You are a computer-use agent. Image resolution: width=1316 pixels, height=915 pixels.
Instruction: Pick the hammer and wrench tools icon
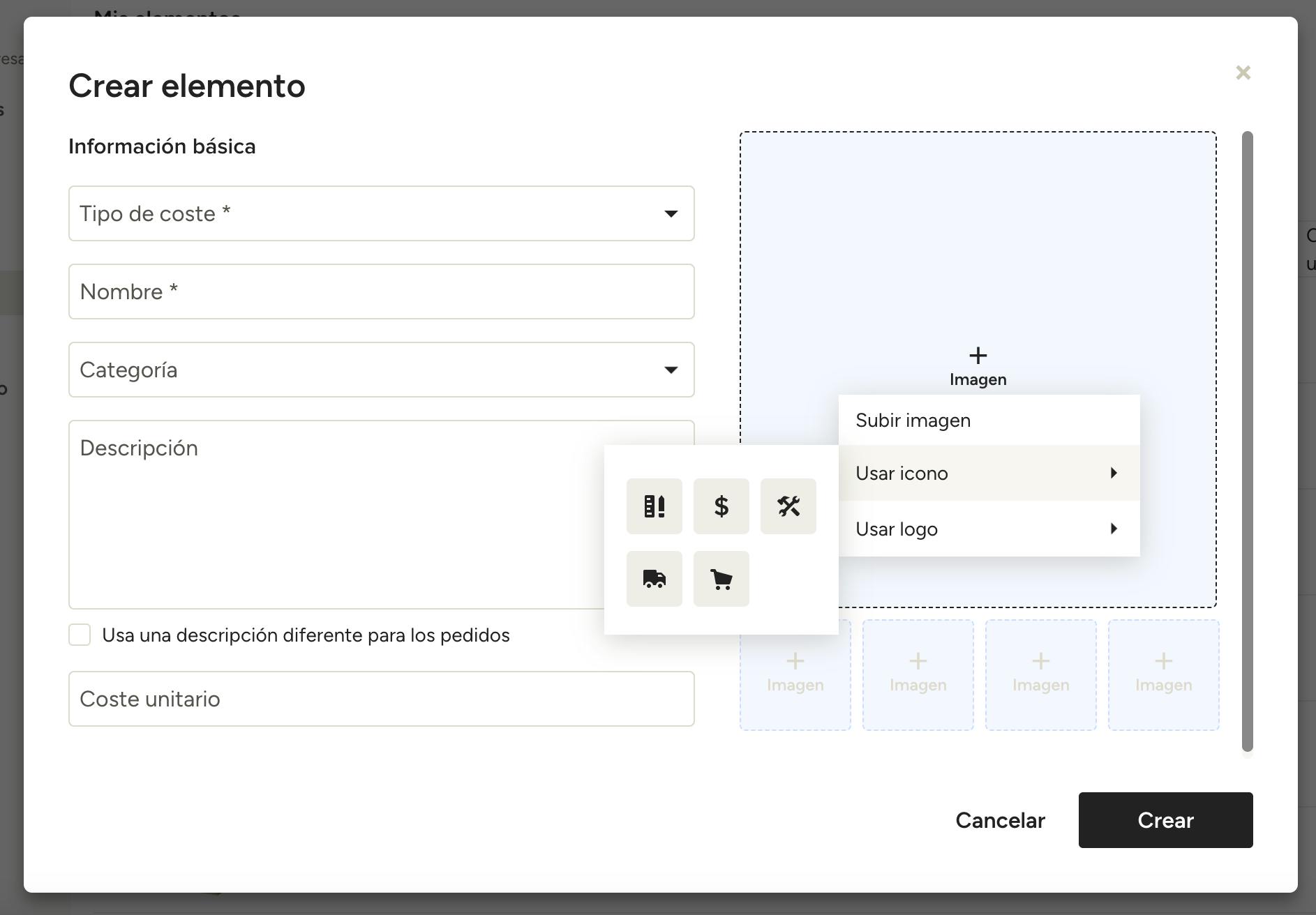point(788,506)
